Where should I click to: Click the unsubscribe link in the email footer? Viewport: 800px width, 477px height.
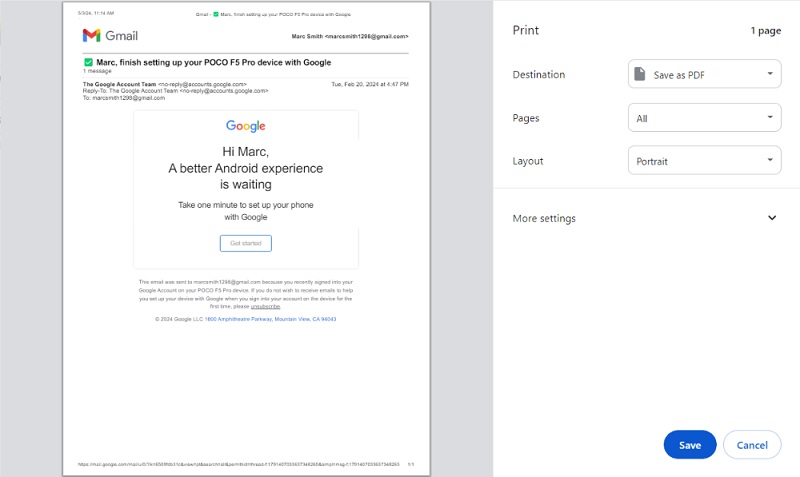point(265,307)
